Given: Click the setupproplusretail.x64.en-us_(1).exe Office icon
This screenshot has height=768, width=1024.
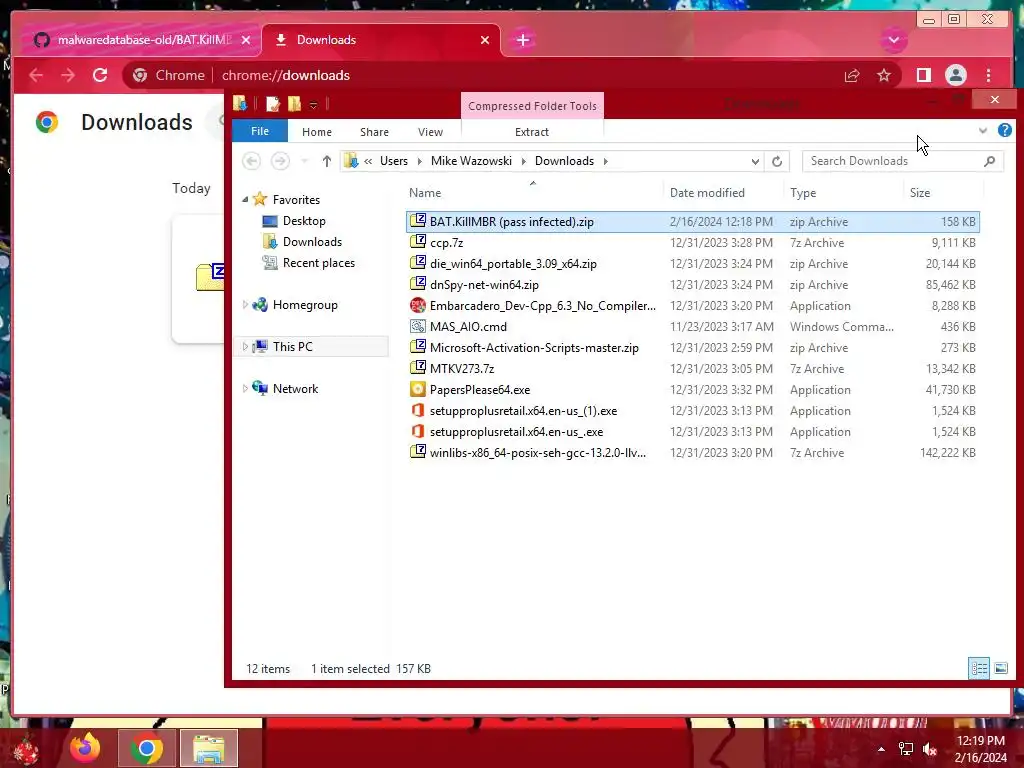Looking at the screenshot, I should click(x=417, y=410).
